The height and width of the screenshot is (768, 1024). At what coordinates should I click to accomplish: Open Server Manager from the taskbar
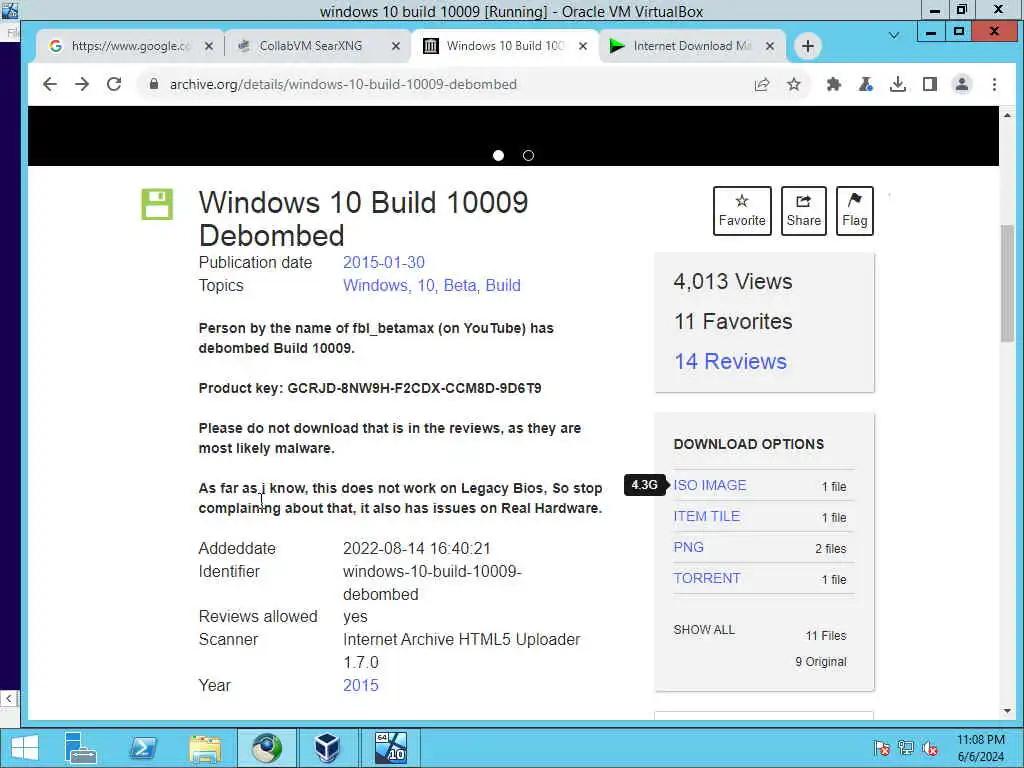pyautogui.click(x=81, y=748)
